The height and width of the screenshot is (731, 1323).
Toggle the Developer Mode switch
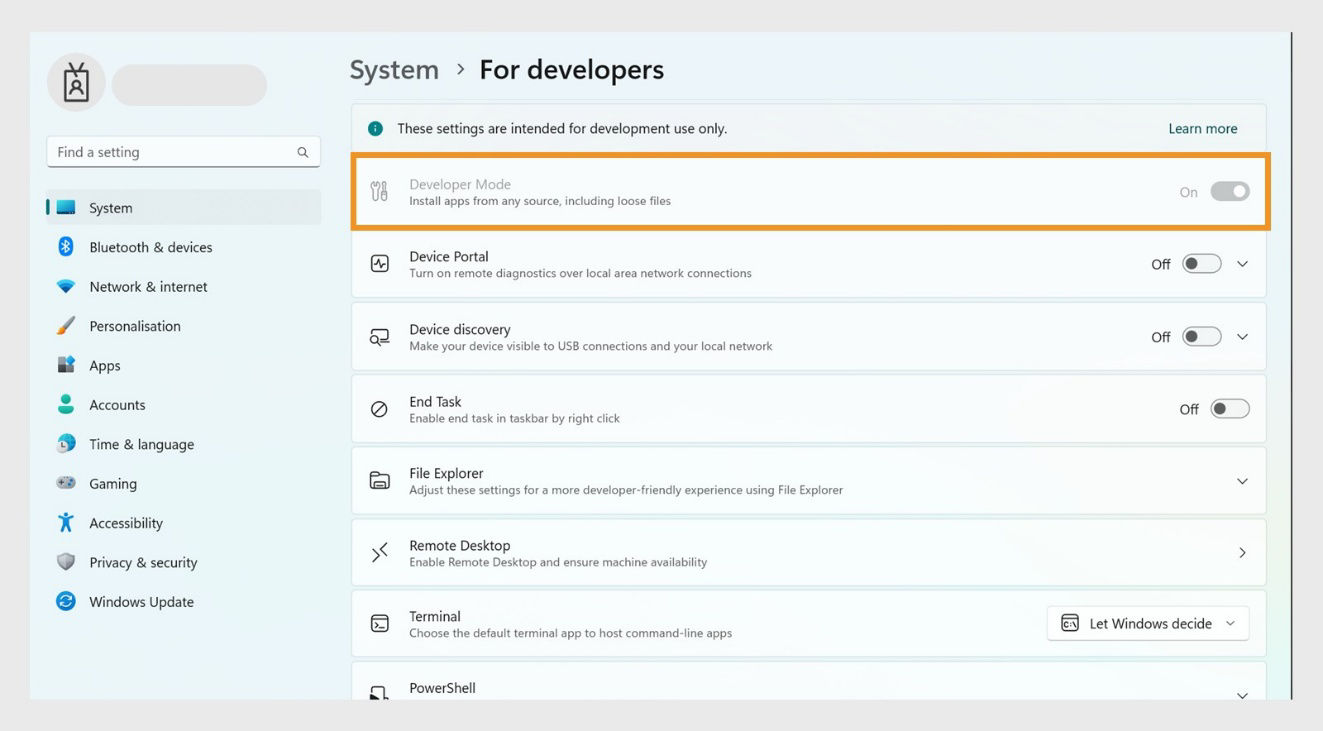(x=1230, y=192)
